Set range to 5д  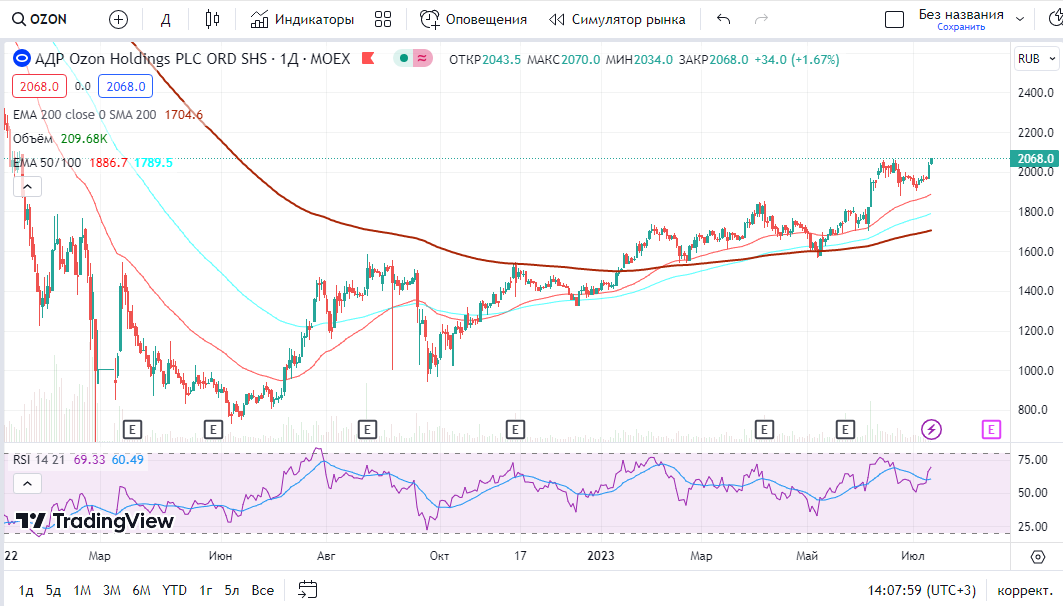[x=54, y=590]
